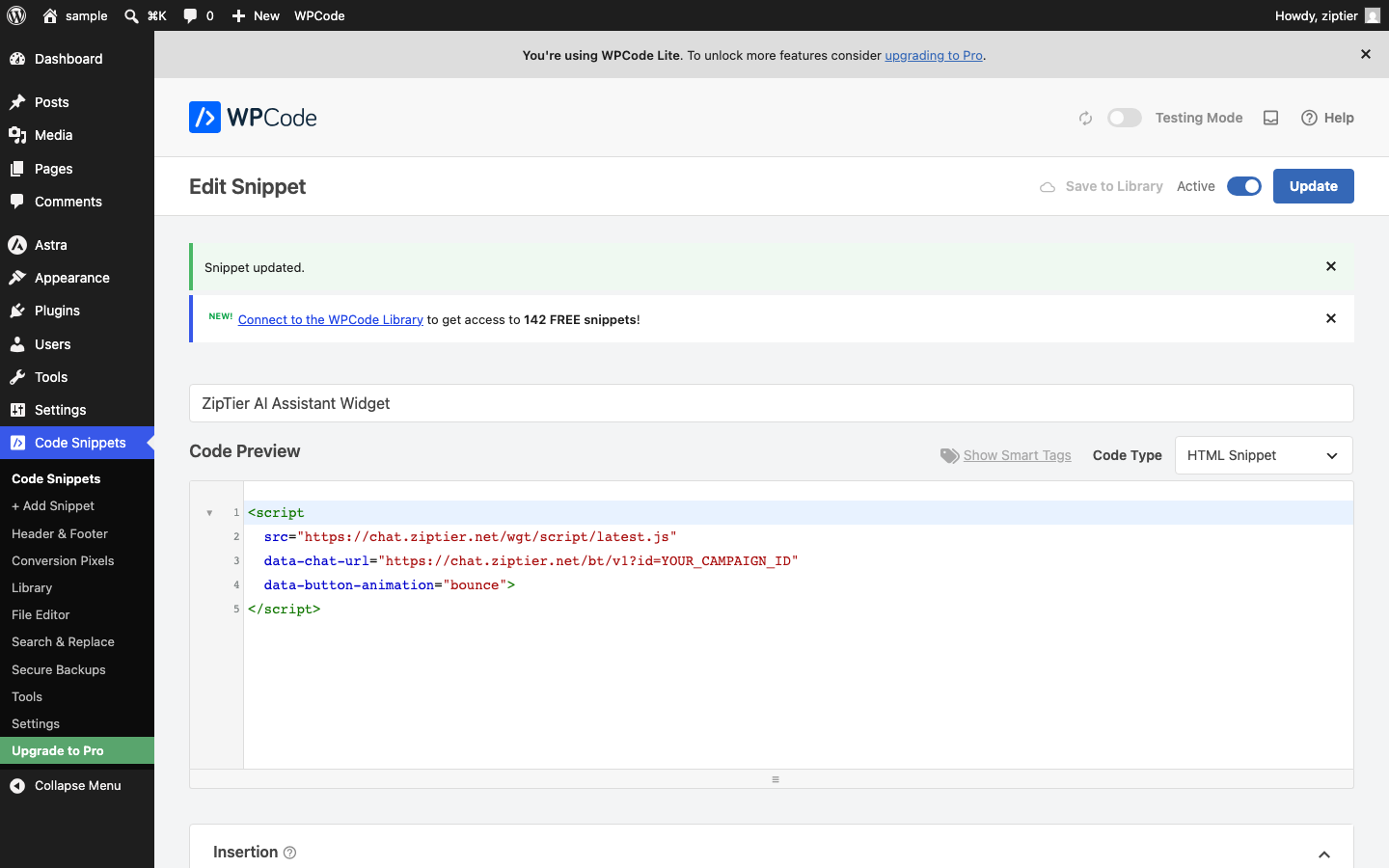
Task: Open Media in the sidebar
Action: click(77, 135)
